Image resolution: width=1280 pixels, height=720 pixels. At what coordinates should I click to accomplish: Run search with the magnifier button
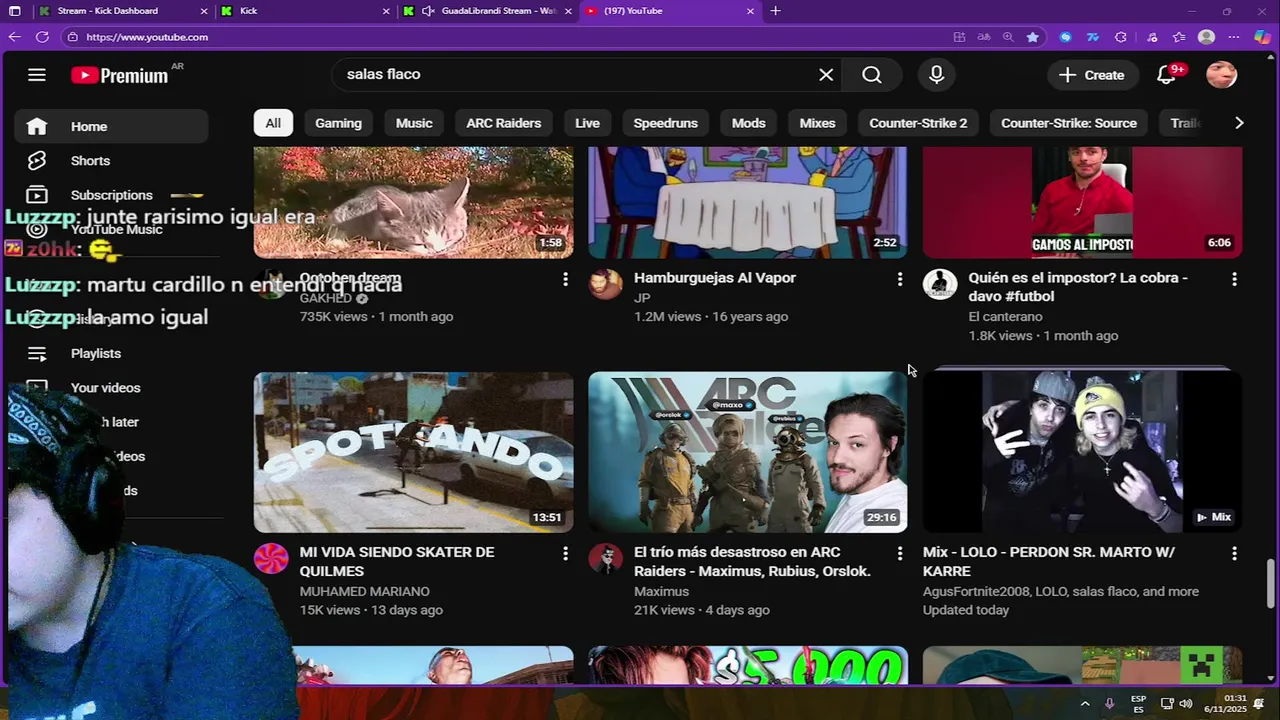(872, 75)
